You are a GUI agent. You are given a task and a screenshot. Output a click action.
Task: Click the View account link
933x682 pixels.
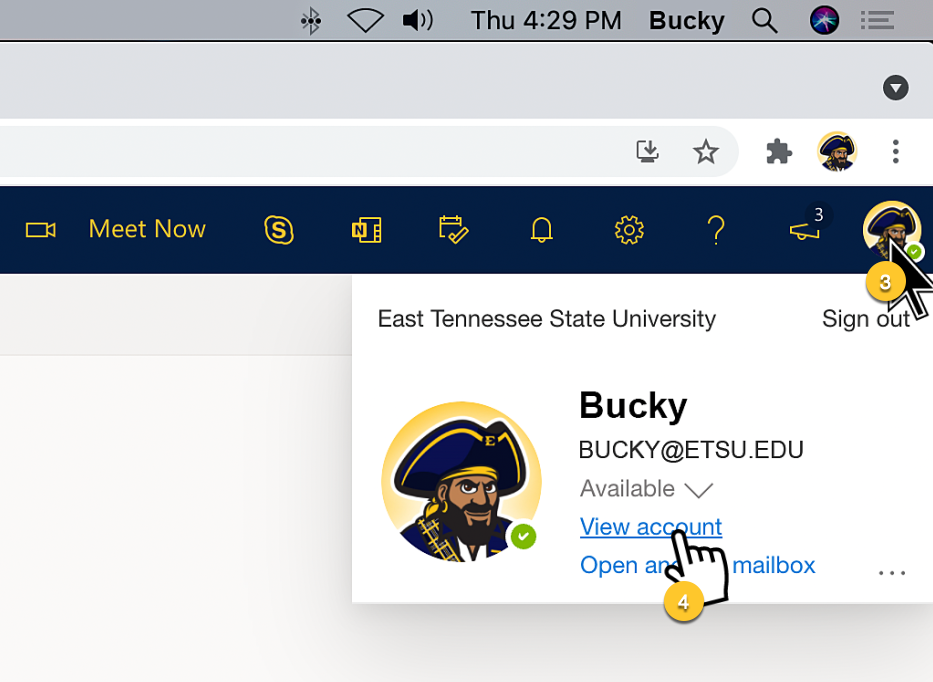[x=651, y=527]
